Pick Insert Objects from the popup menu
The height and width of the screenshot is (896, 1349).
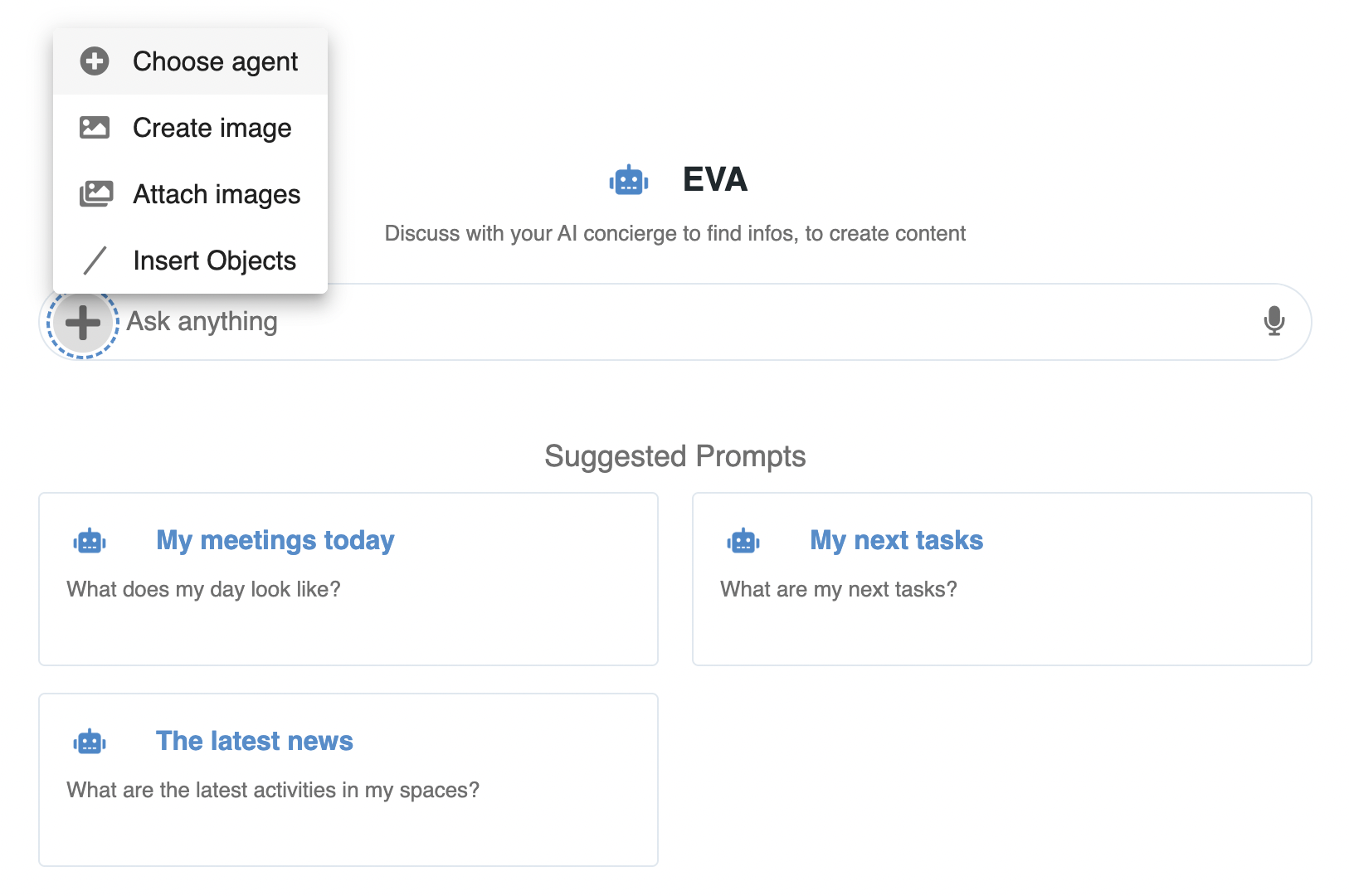tap(214, 261)
